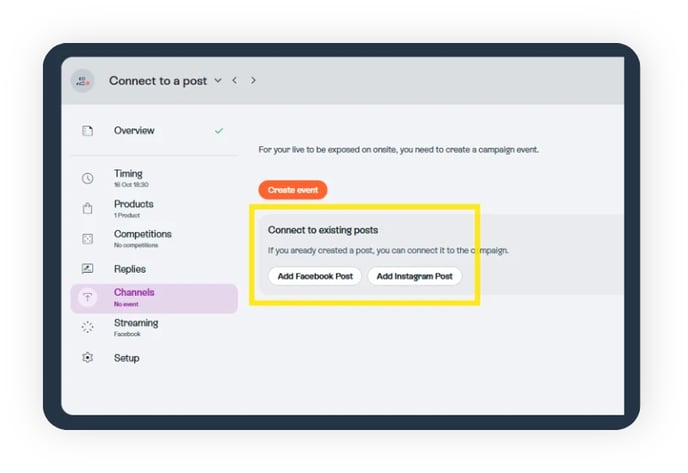This screenshot has width=688, height=473.
Task: Click the campaign avatar icon in header
Action: point(83,81)
